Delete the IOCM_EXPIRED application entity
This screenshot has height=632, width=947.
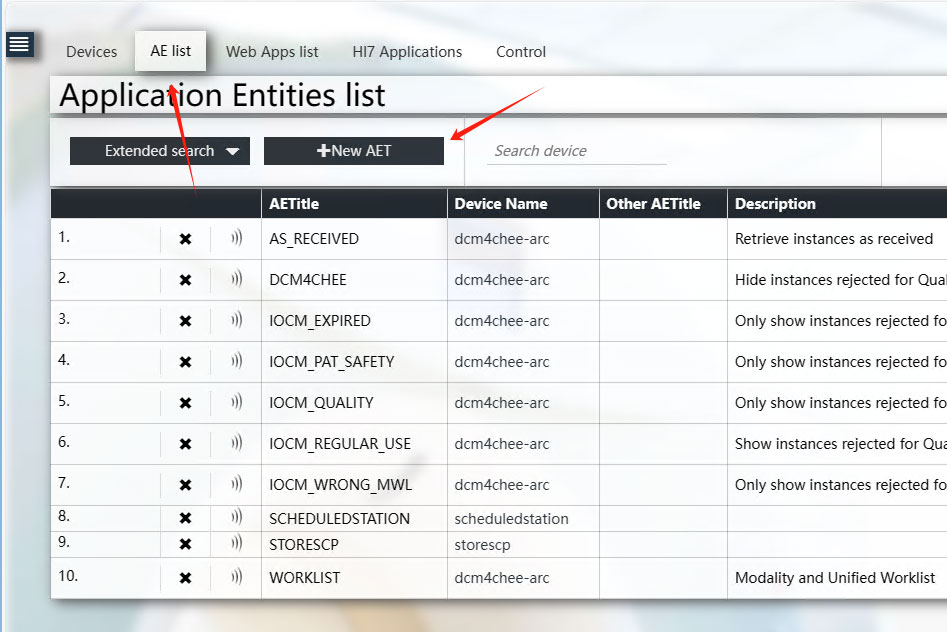185,321
